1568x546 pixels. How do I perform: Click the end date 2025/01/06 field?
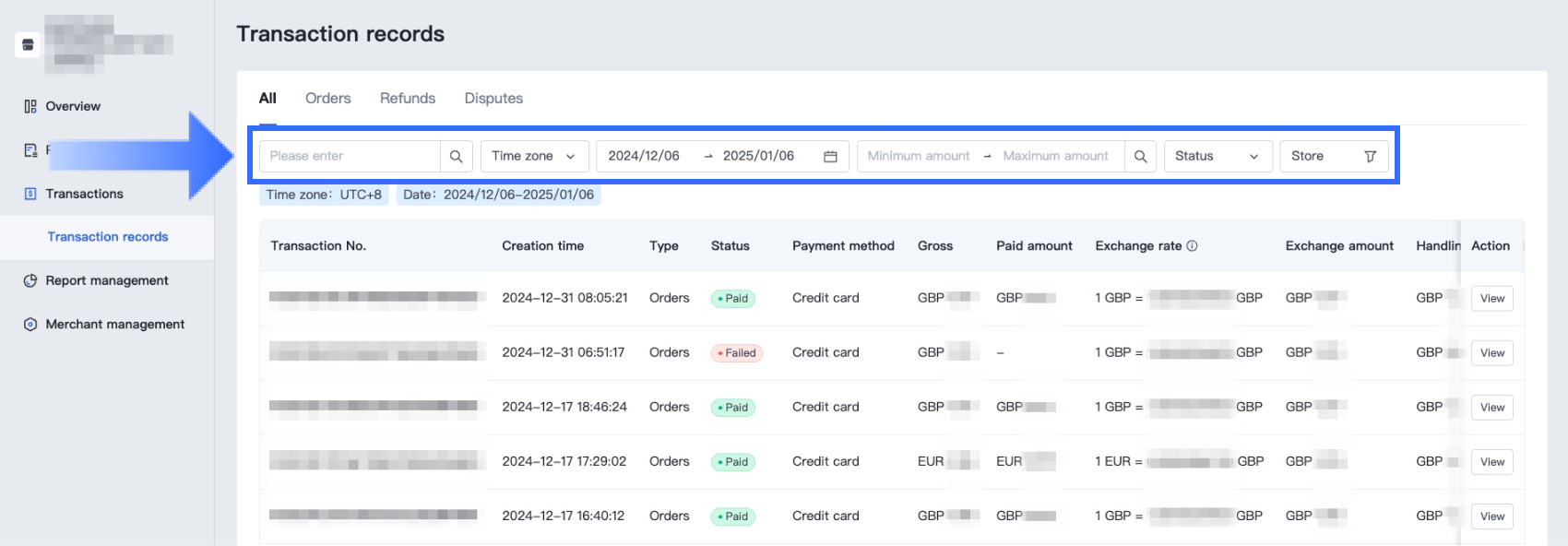(x=758, y=157)
